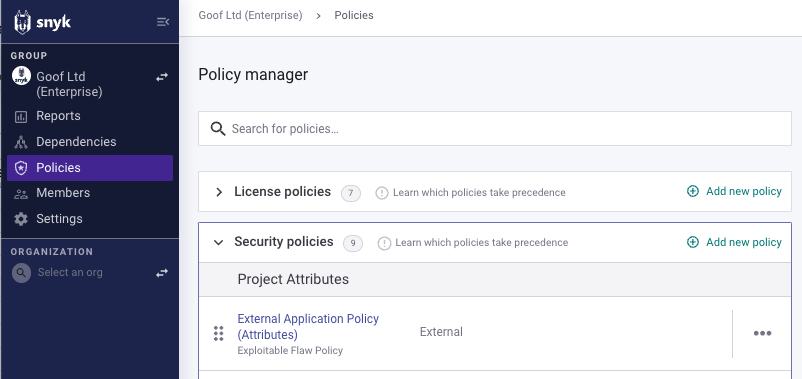The width and height of the screenshot is (802, 379).
Task: Click the search magnifier icon
Action: (218, 128)
